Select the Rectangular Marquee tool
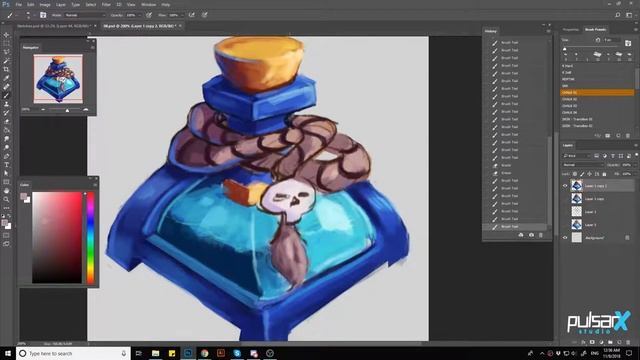 coord(6,43)
